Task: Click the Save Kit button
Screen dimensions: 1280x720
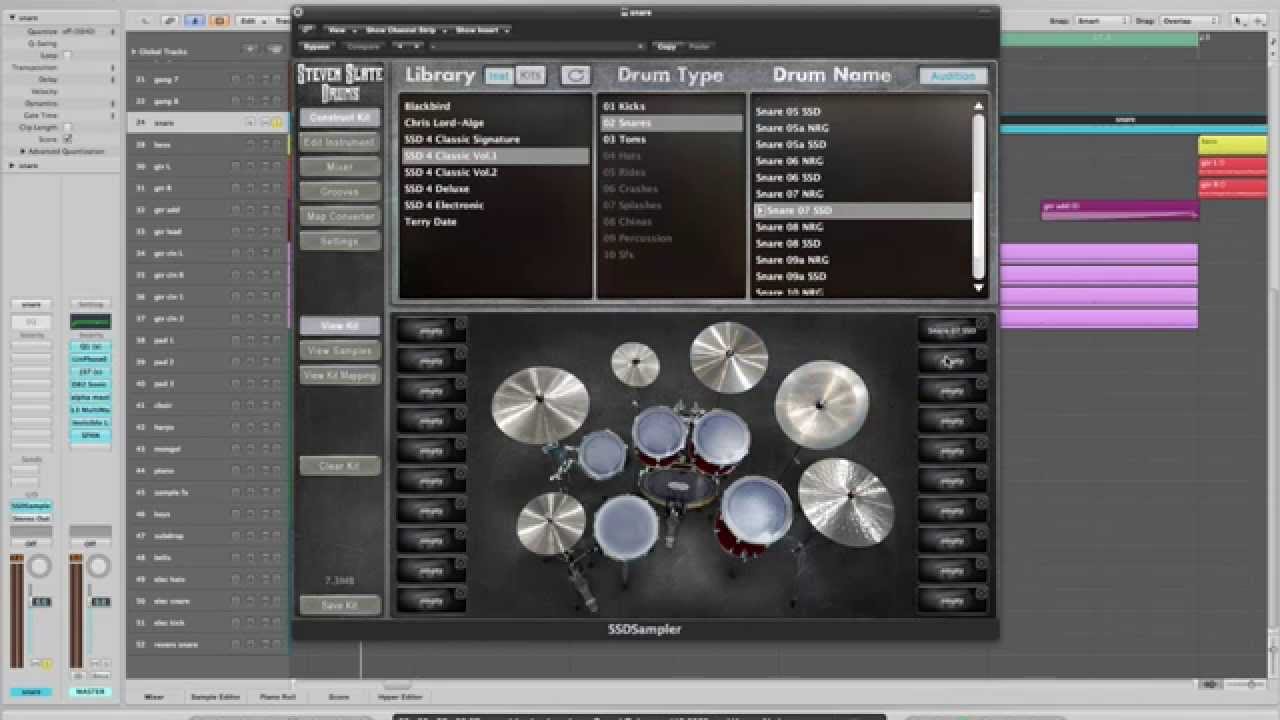Action: pos(340,605)
